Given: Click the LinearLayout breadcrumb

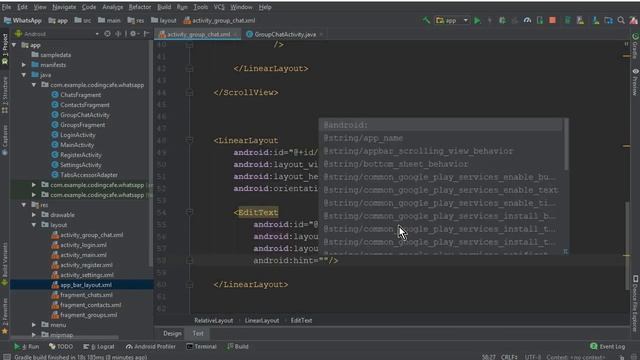Looking at the screenshot, I should coord(262,320).
